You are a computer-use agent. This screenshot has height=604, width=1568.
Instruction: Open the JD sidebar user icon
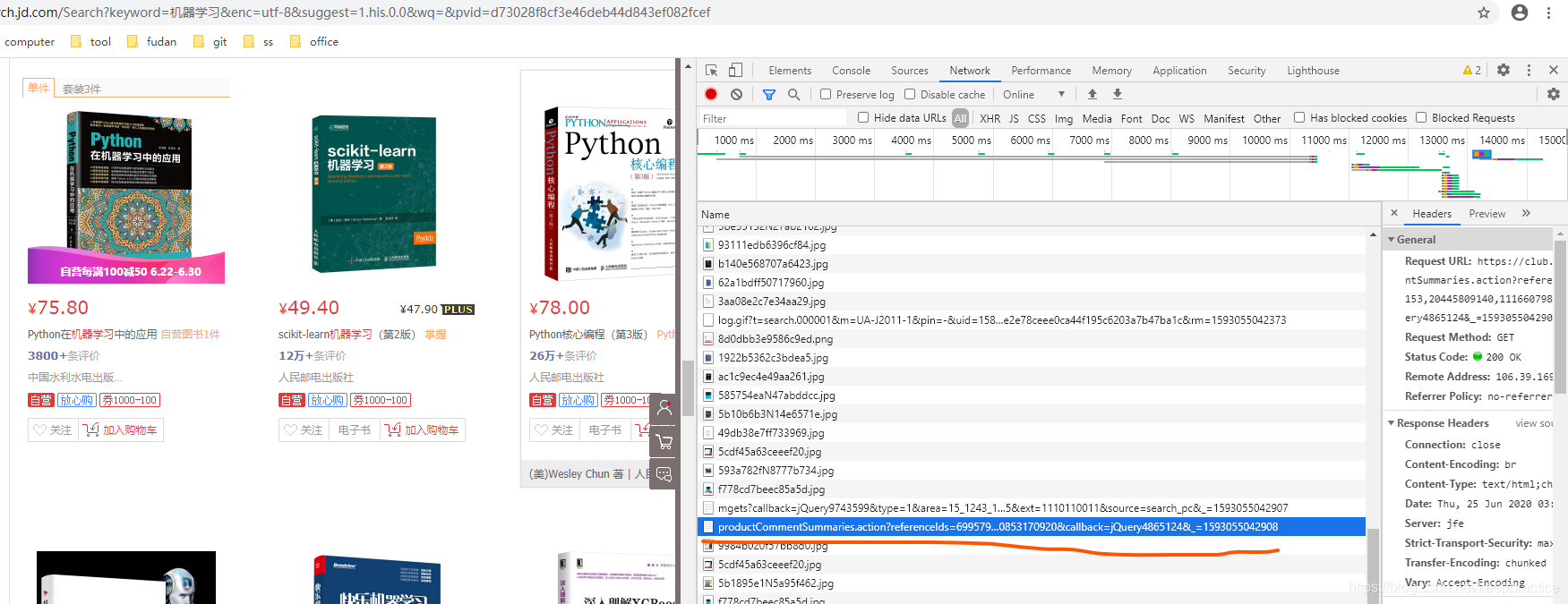(x=664, y=408)
